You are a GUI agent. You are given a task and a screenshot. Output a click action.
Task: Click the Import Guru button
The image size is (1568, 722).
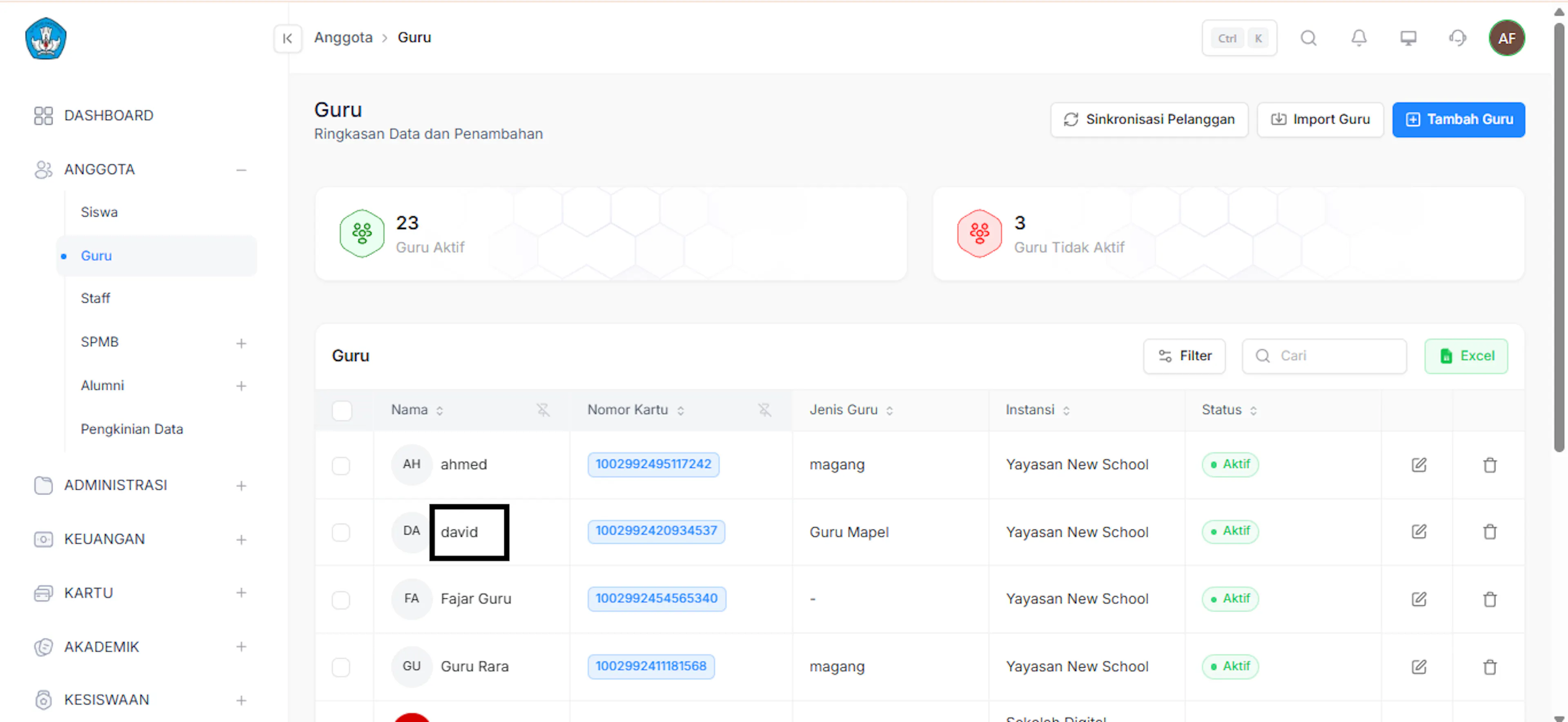[1320, 119]
